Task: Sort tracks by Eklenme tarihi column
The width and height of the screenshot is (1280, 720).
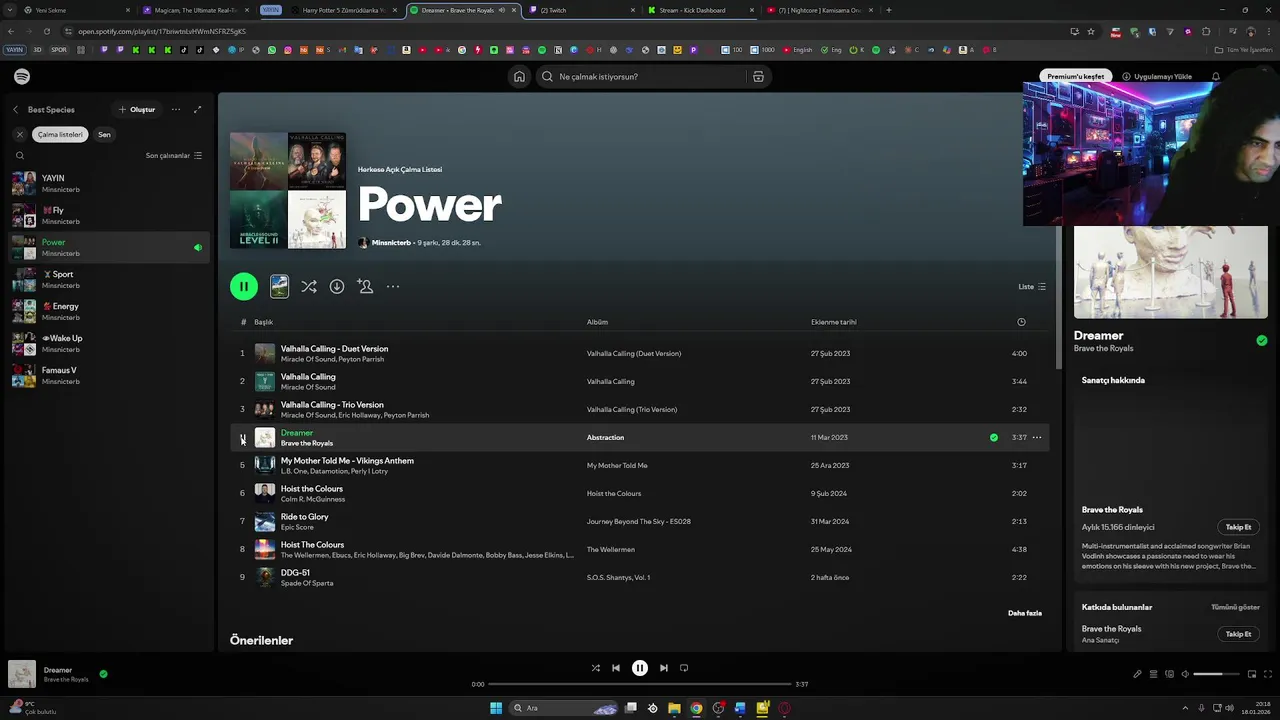Action: coord(833,322)
